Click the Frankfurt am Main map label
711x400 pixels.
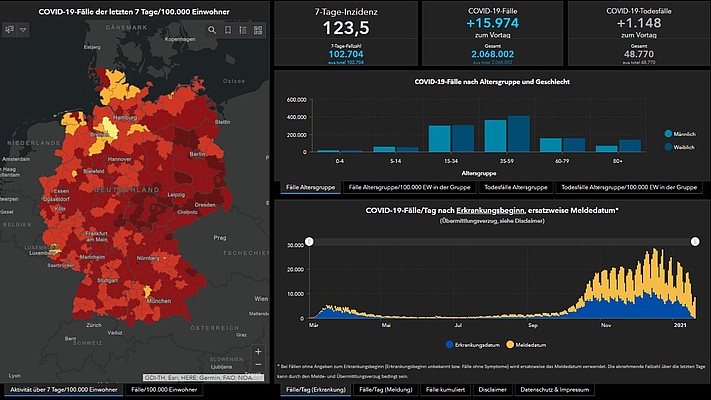point(97,236)
